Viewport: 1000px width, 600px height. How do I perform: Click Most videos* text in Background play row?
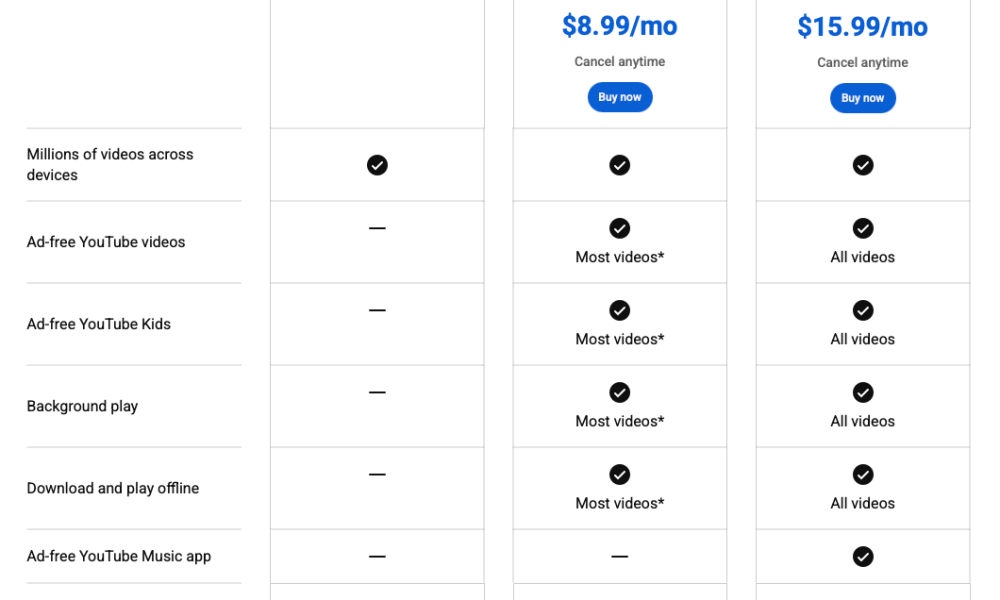620,421
